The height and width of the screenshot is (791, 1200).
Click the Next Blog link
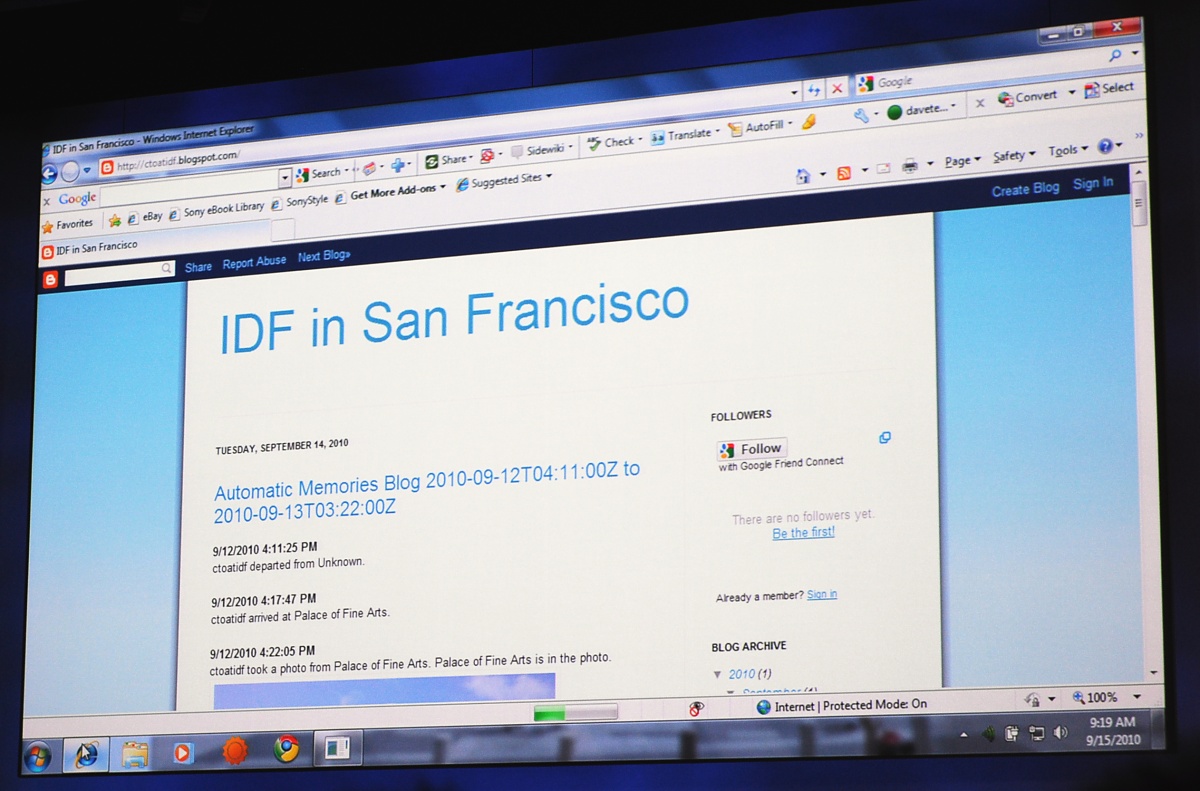click(x=324, y=257)
